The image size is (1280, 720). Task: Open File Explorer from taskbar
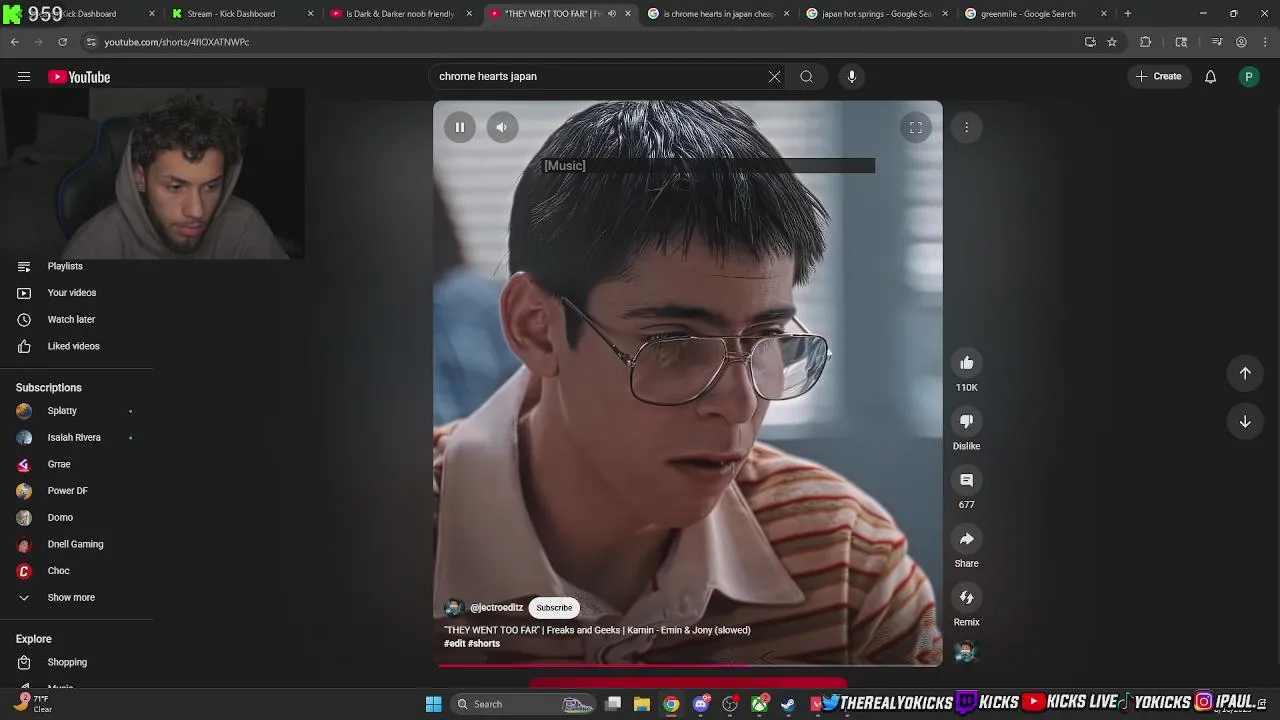642,704
